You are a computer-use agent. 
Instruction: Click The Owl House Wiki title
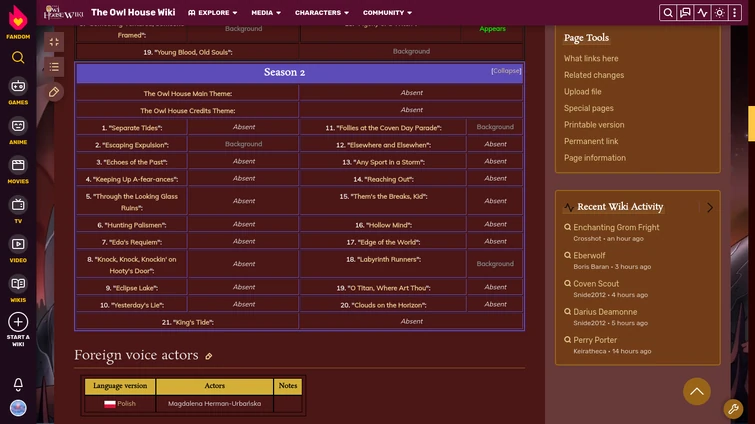[x=133, y=13]
